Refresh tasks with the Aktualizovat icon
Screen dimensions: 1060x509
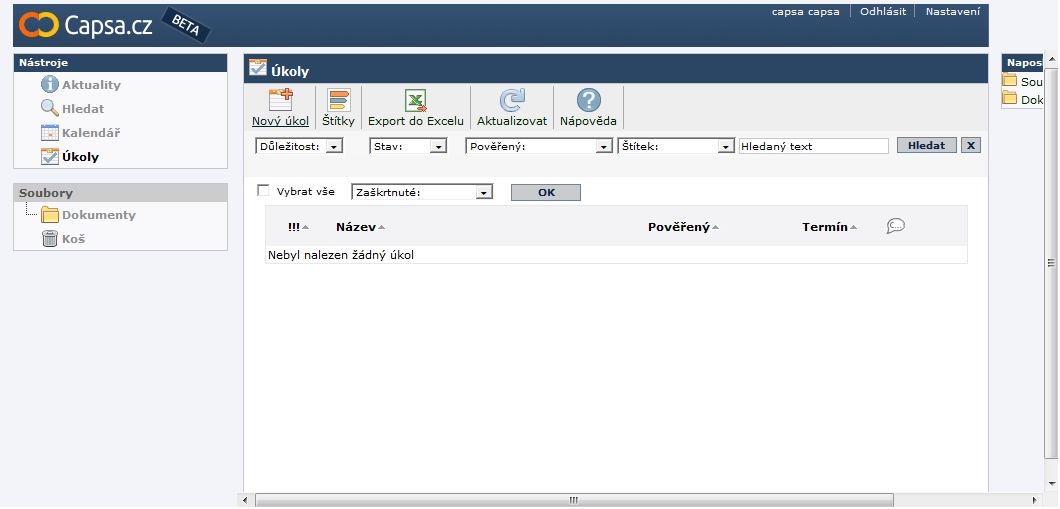point(512,101)
